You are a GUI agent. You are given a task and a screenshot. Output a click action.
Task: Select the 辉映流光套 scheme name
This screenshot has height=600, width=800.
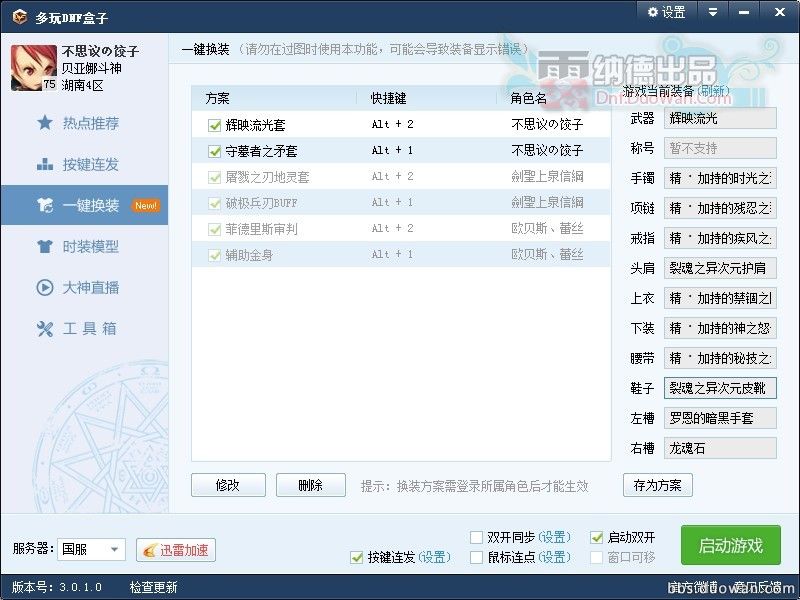(255, 125)
